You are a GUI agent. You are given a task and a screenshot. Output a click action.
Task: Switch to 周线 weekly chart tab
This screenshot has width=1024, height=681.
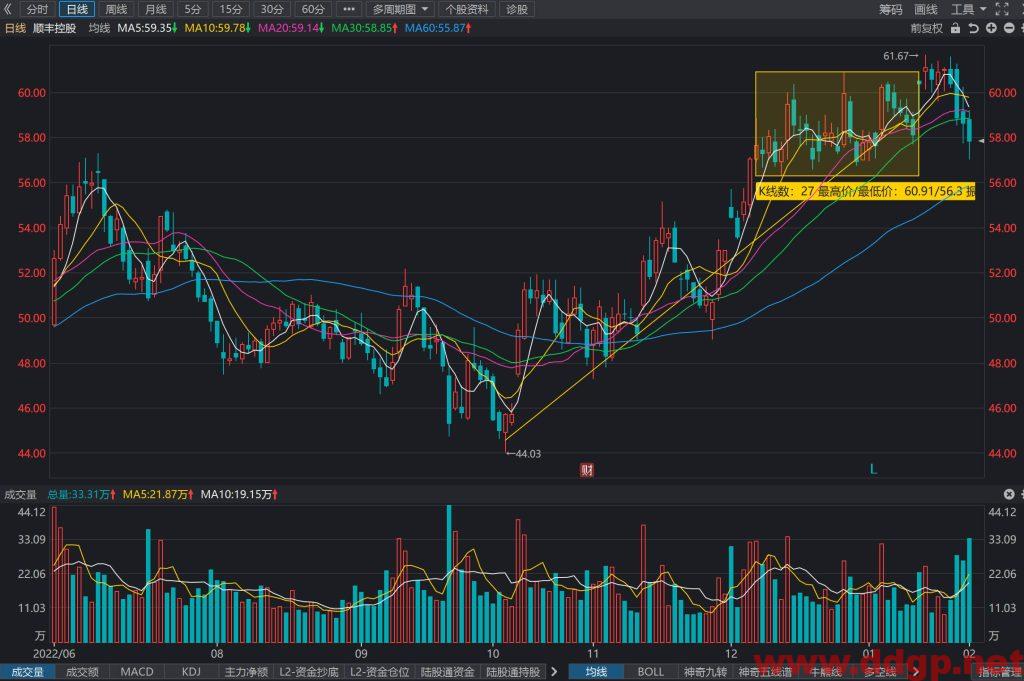116,9
